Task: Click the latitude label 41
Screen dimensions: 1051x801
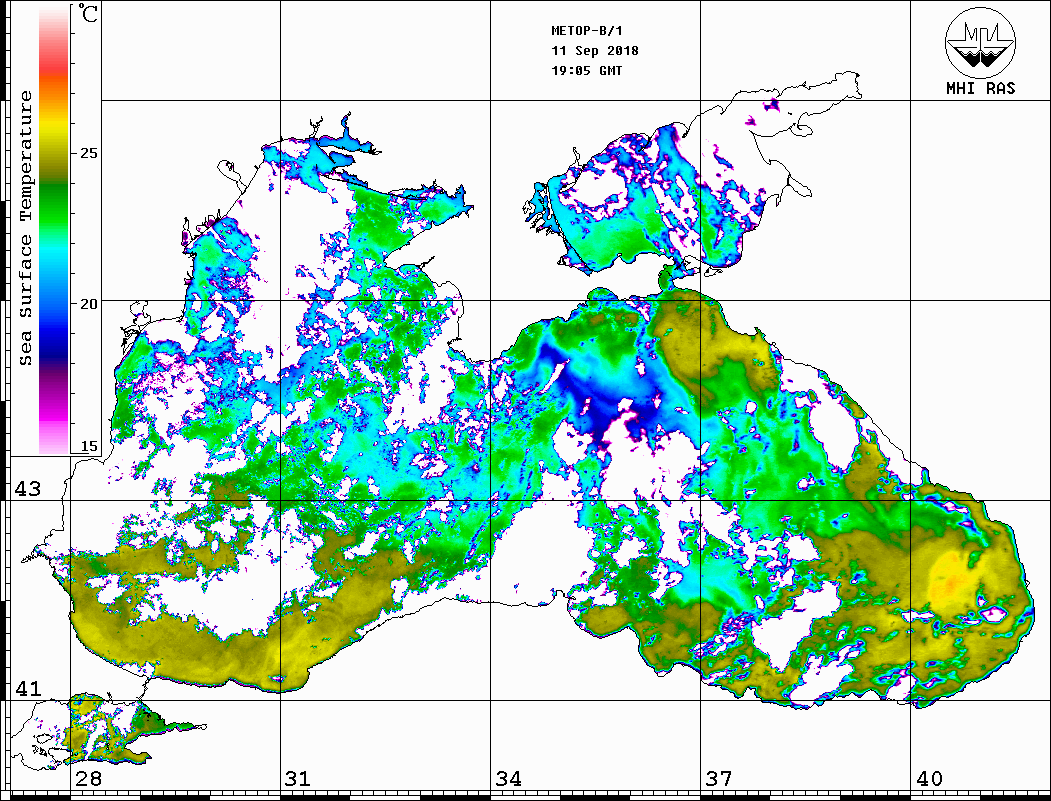Action: pos(27,688)
